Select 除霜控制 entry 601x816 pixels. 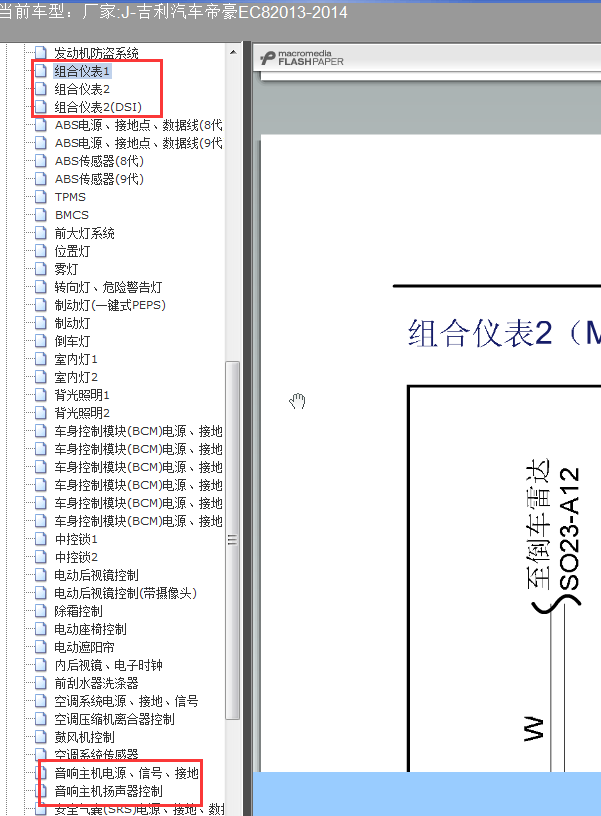(79, 611)
